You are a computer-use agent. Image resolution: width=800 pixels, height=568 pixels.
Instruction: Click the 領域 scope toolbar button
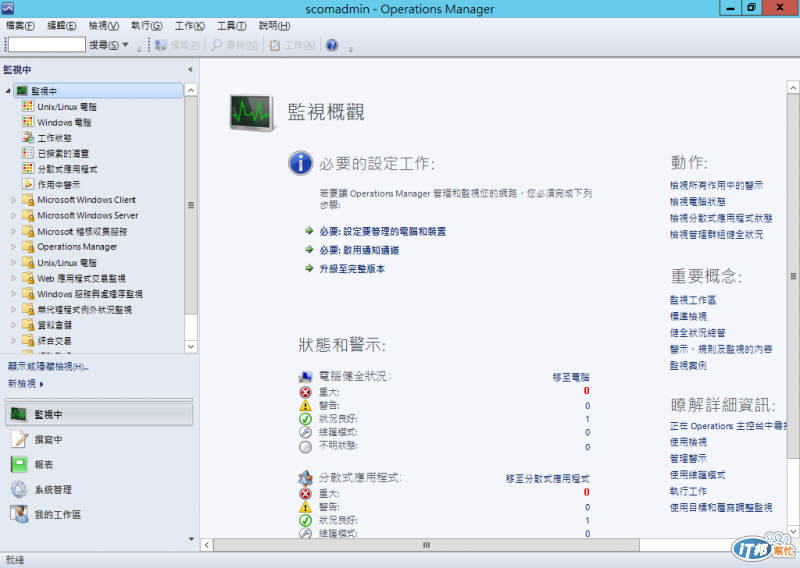click(178, 45)
